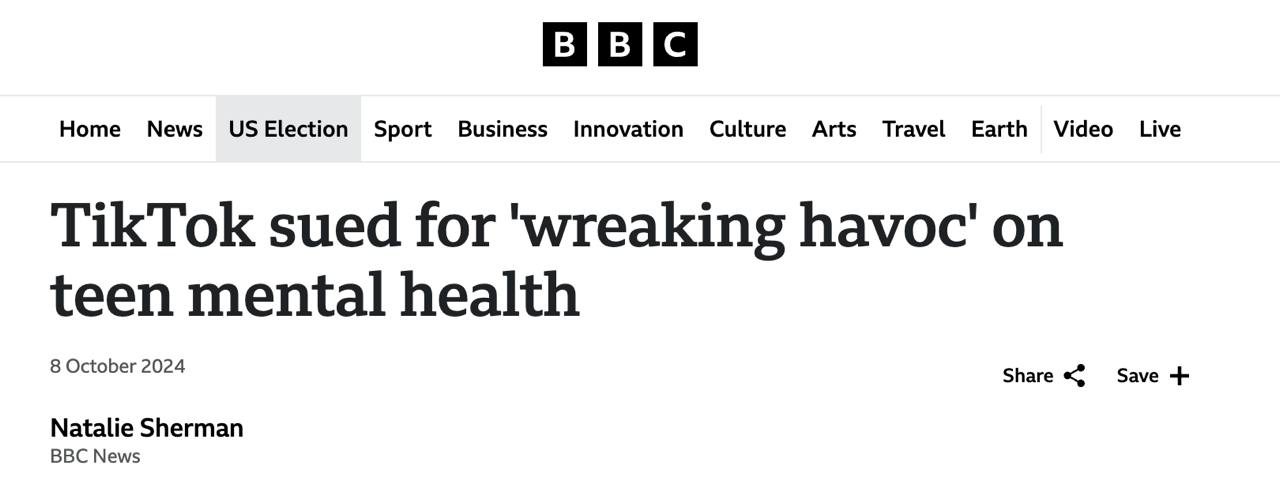This screenshot has height=477, width=1280.
Task: Click the Share button label
Action: pos(1027,376)
